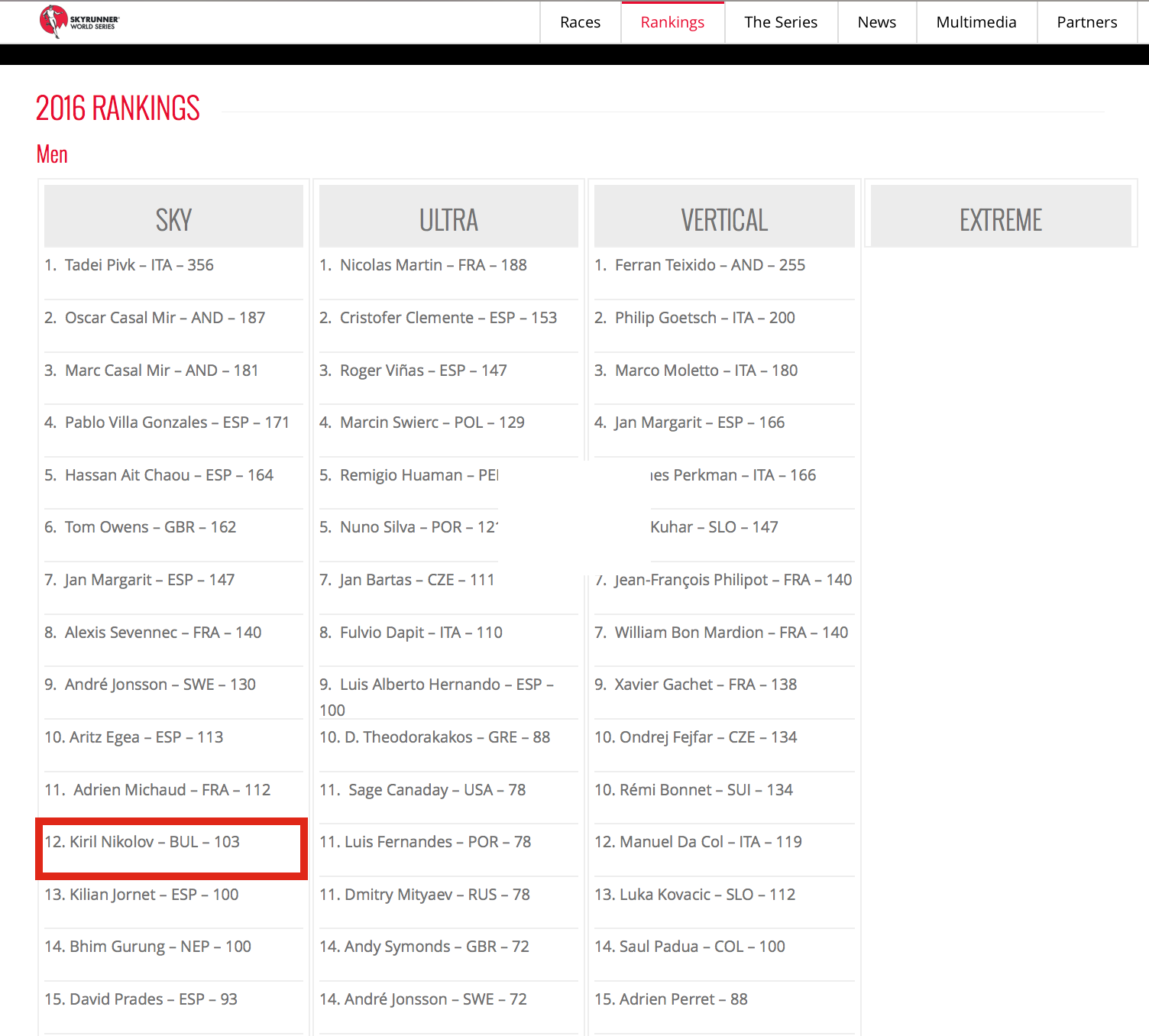This screenshot has width=1149, height=1036.
Task: Select the ULTRA category header
Action: tap(448, 219)
